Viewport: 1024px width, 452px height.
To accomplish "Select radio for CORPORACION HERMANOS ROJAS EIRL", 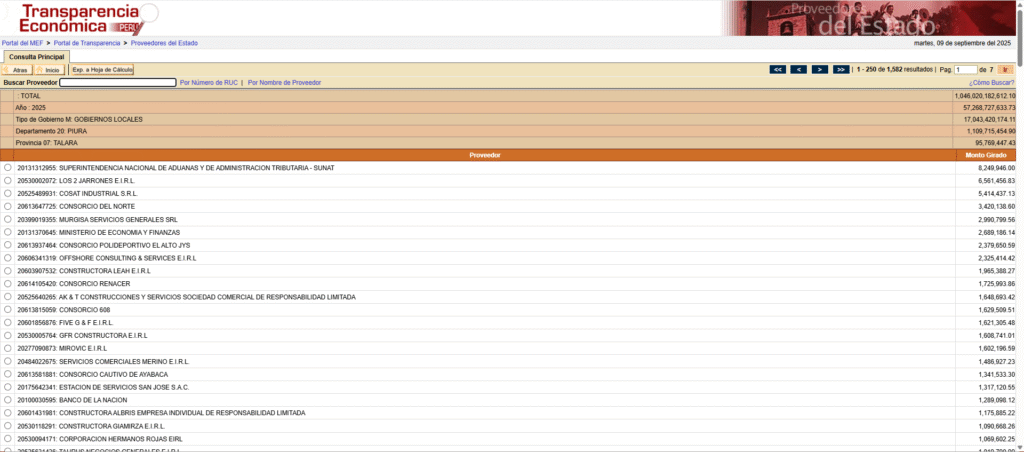I will [x=8, y=438].
